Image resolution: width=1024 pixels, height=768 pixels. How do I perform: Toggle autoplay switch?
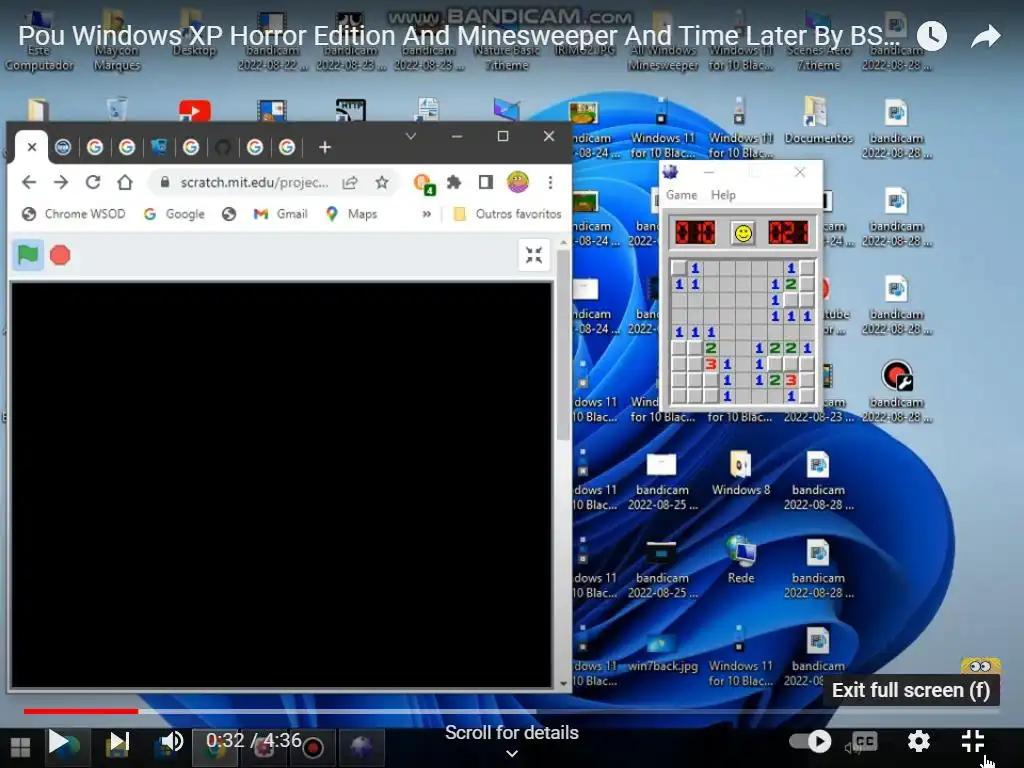pyautogui.click(x=810, y=741)
